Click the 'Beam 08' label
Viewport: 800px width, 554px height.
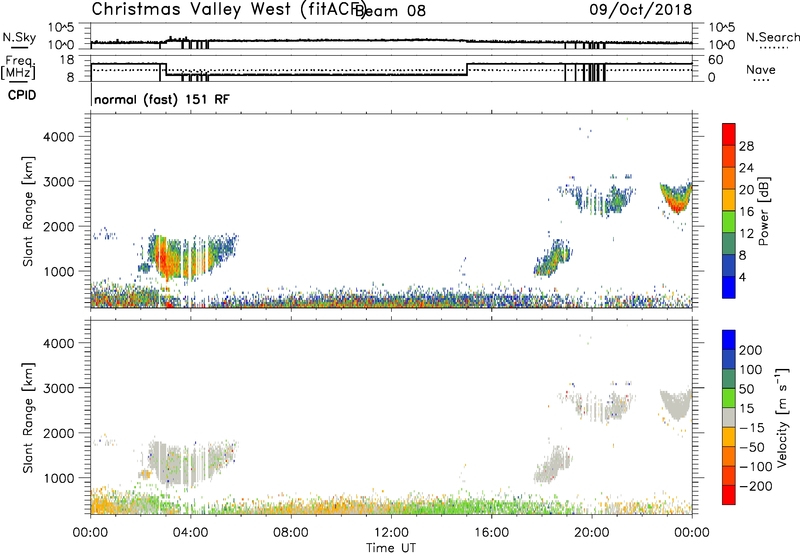(390, 11)
